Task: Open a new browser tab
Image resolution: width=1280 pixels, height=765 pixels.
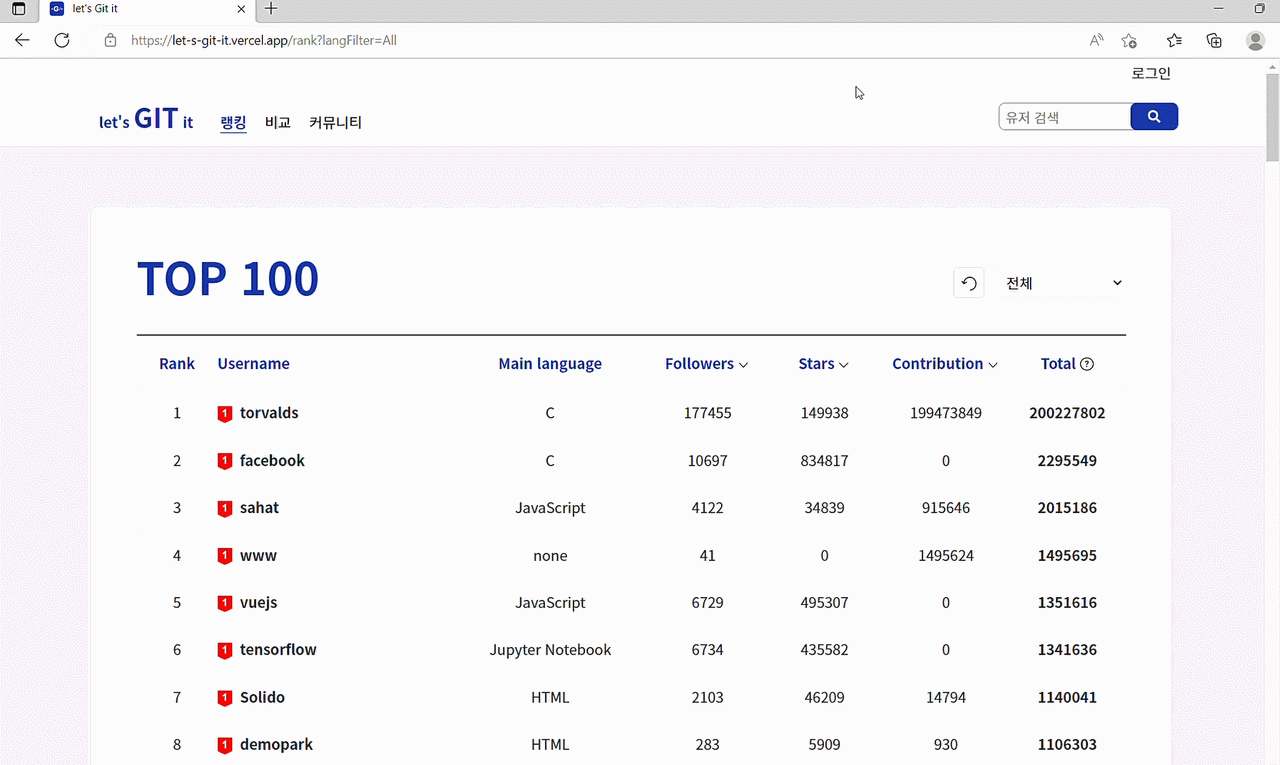Action: [270, 9]
